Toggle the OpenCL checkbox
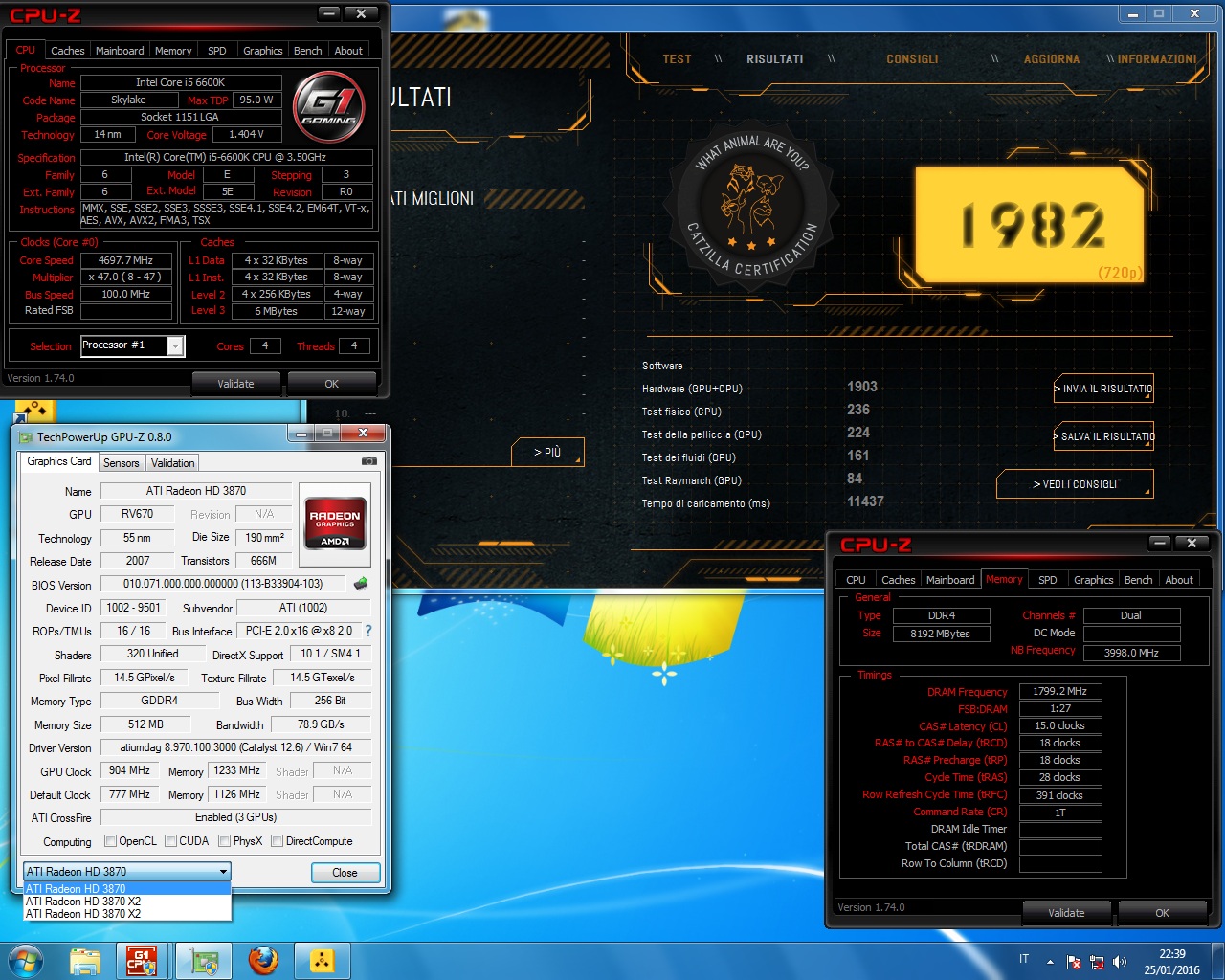Viewport: 1225px width, 980px height. 110,841
